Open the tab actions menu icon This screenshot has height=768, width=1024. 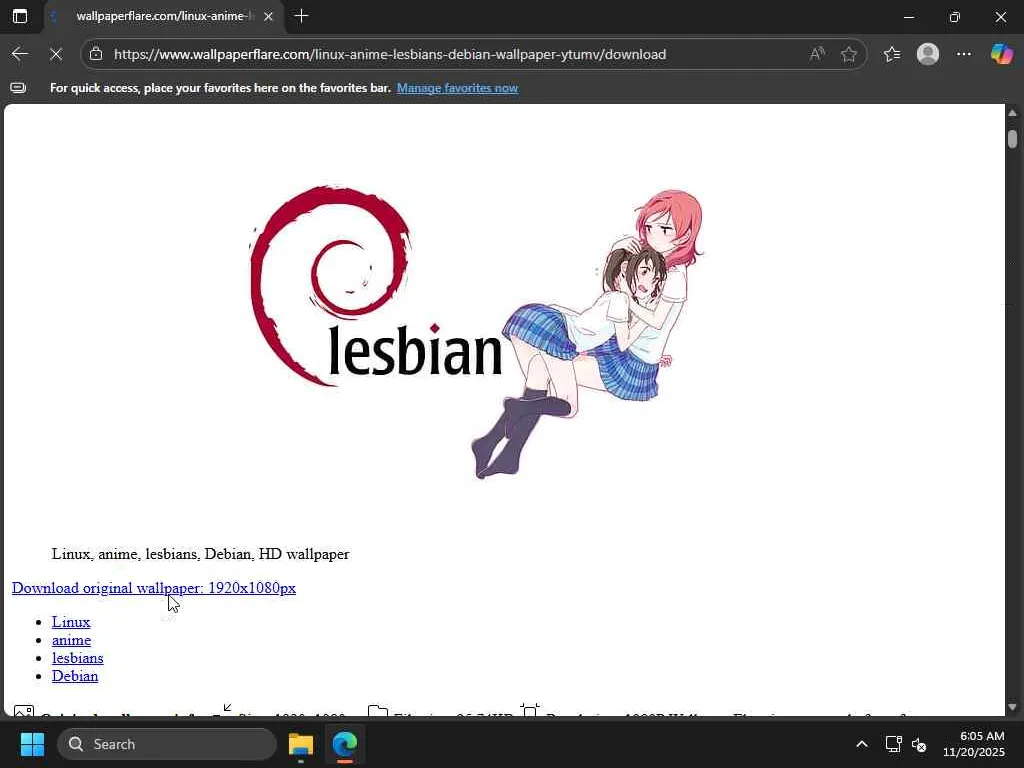pyautogui.click(x=20, y=16)
